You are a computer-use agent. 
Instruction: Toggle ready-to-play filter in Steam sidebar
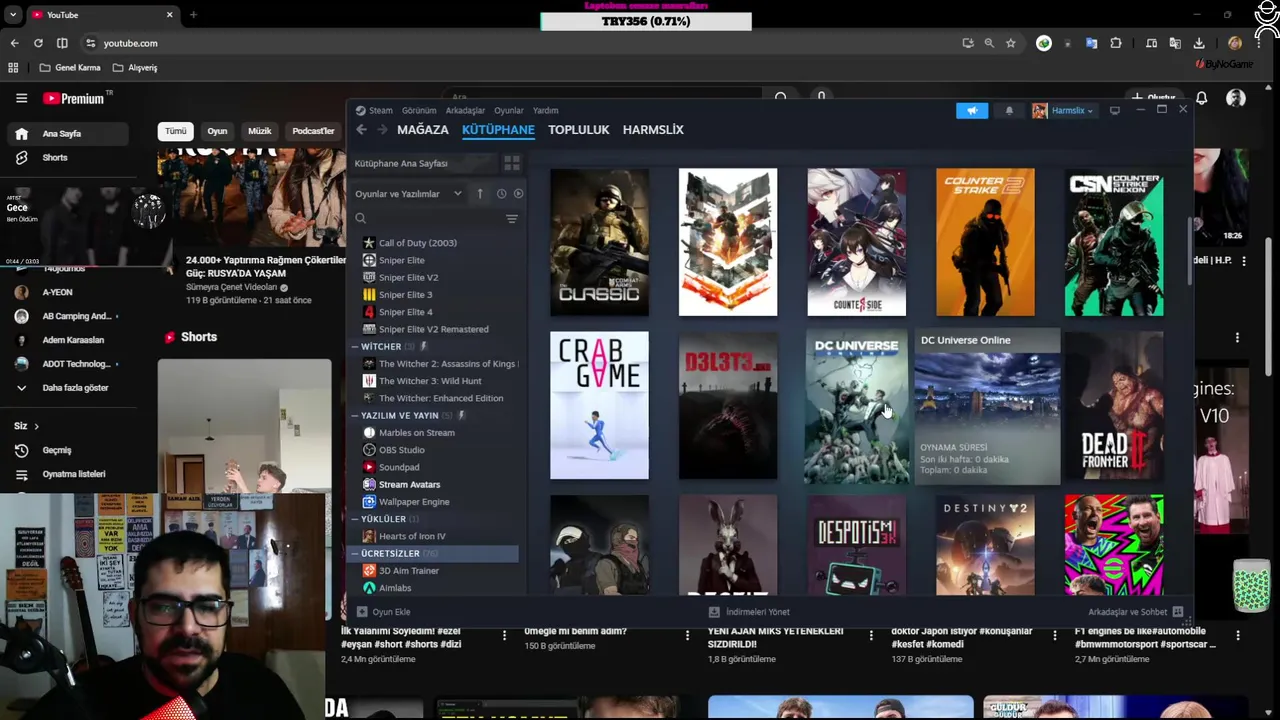[518, 193]
